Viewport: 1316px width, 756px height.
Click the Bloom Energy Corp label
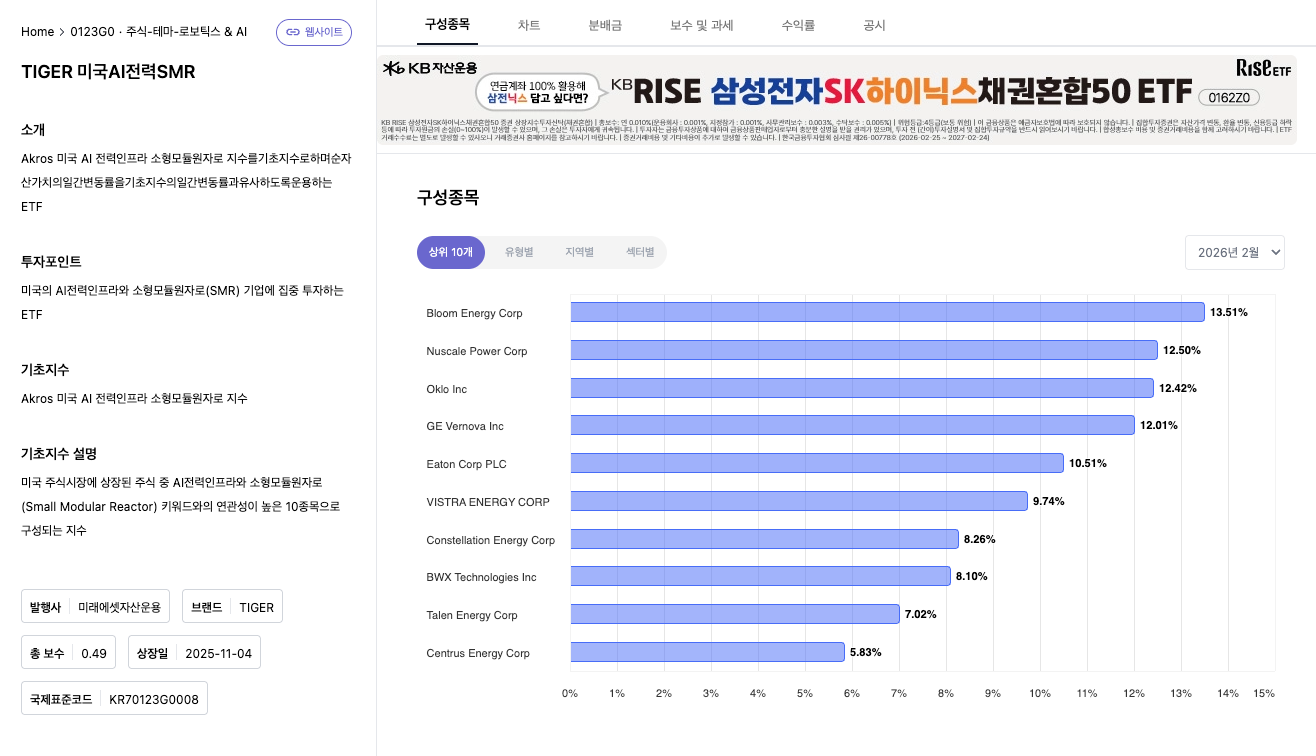pyautogui.click(x=474, y=313)
